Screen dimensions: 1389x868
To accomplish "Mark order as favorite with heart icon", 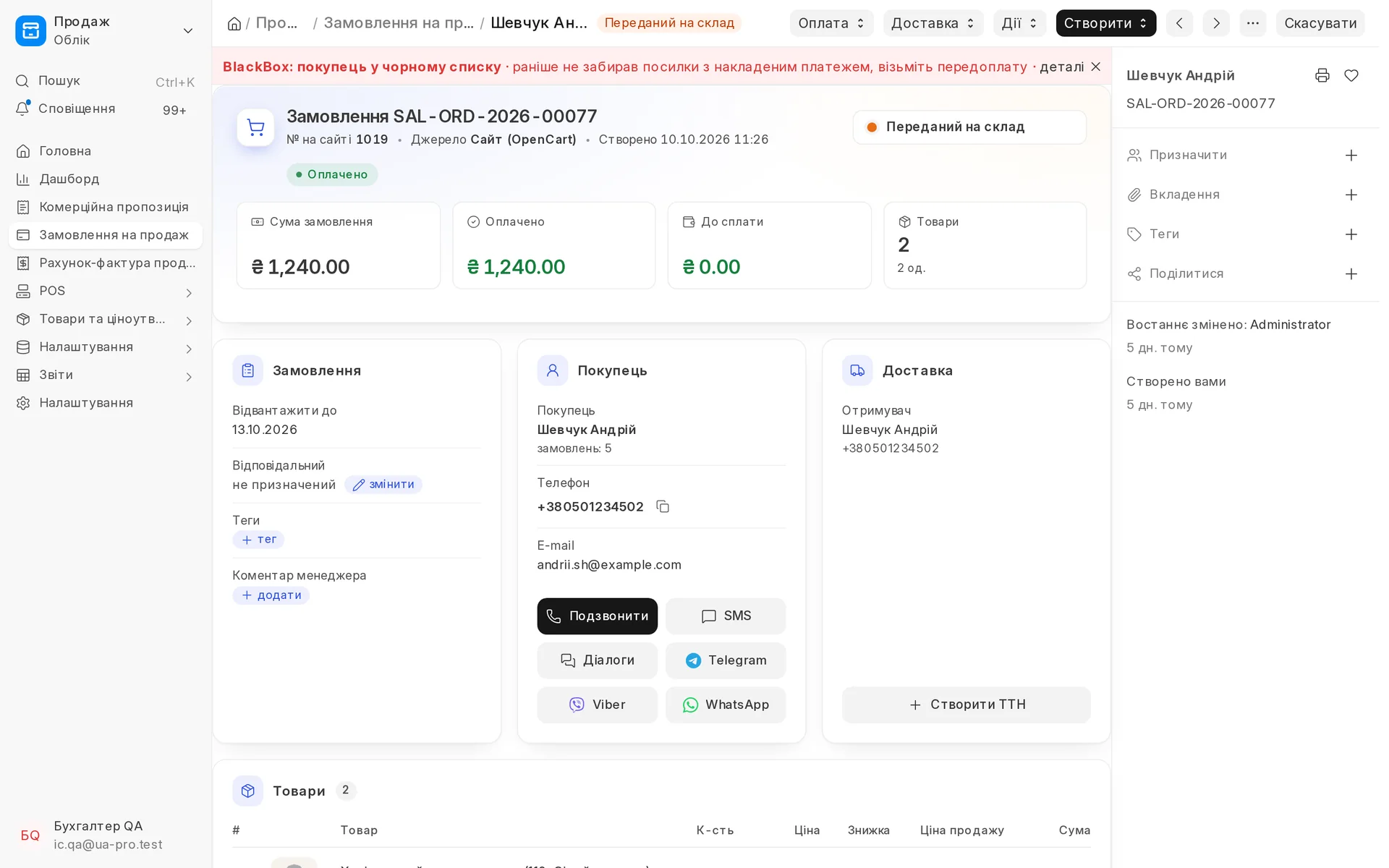I will (x=1351, y=75).
